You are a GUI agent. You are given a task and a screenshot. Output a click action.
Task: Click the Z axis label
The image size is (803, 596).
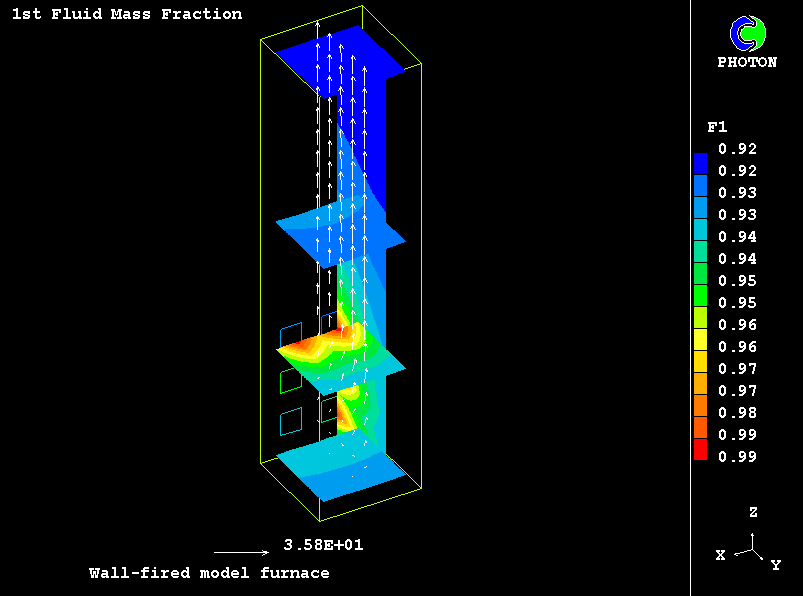point(753,511)
